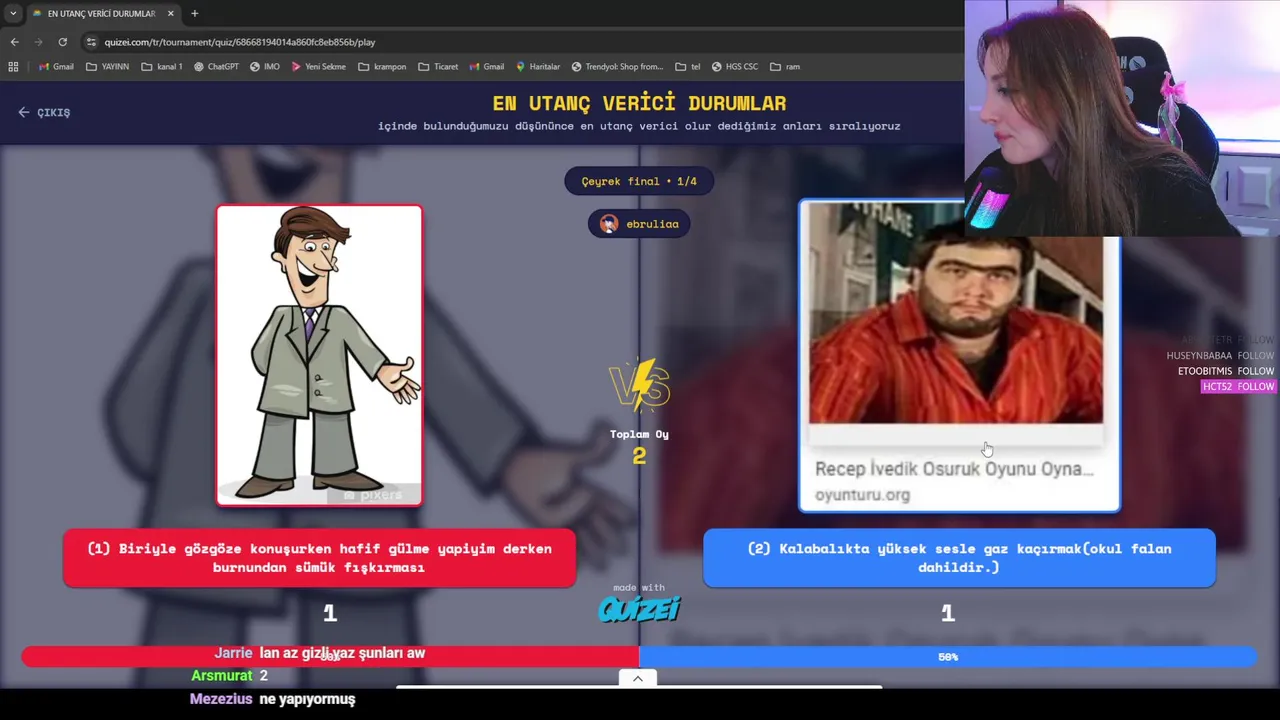This screenshot has width=1280, height=720.
Task: Open the IMO bookmark
Action: click(x=265, y=67)
